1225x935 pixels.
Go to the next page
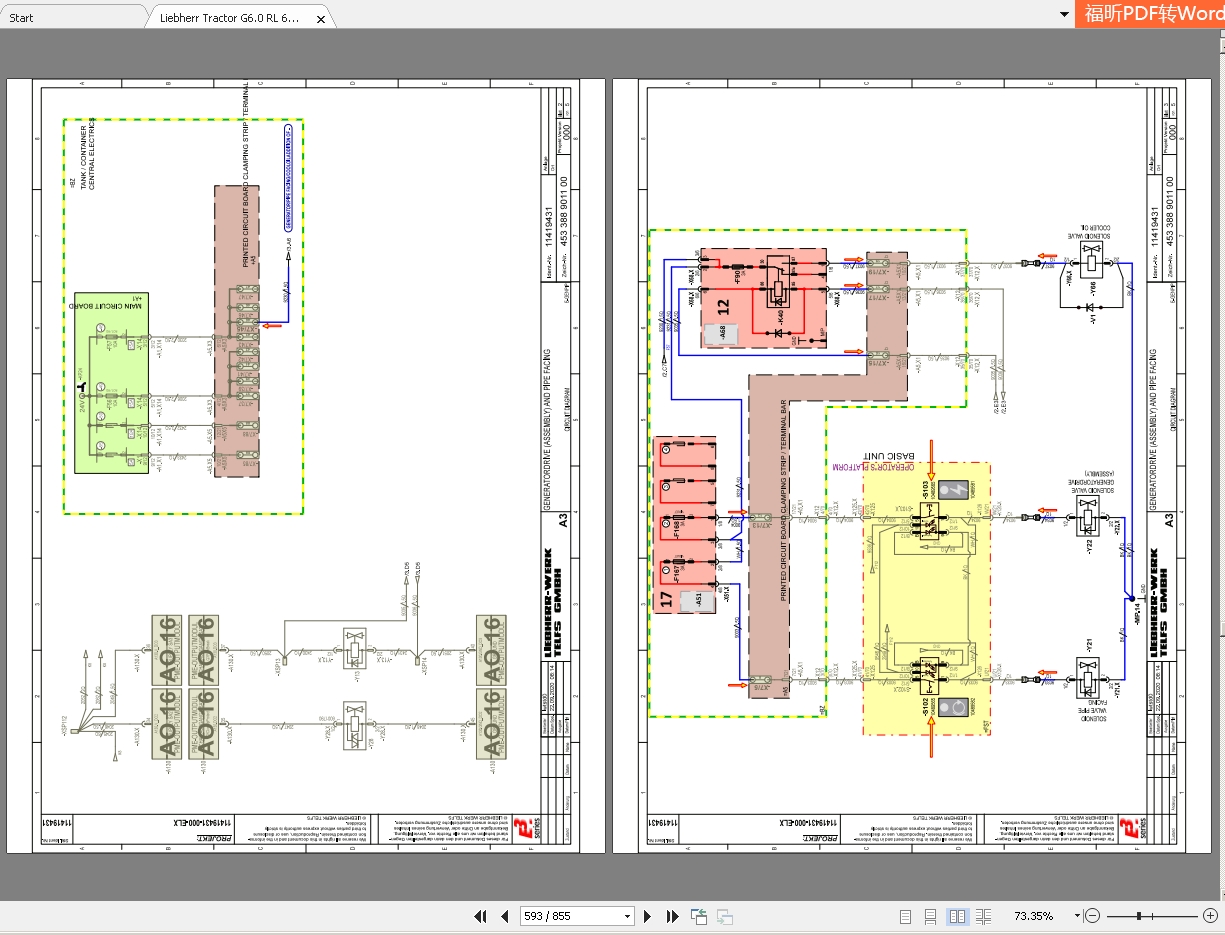coord(647,916)
